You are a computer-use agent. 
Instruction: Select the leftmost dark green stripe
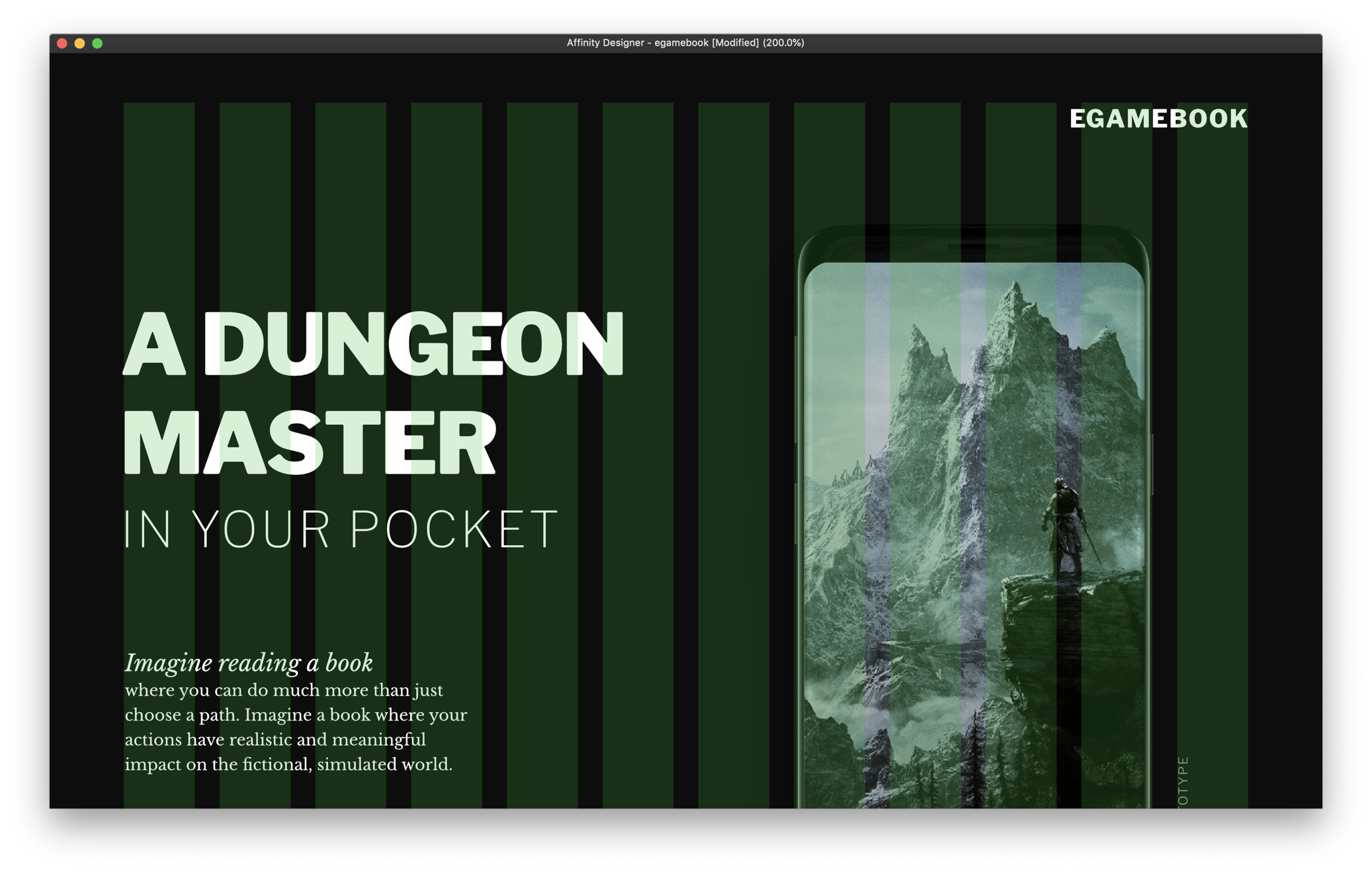(159, 198)
